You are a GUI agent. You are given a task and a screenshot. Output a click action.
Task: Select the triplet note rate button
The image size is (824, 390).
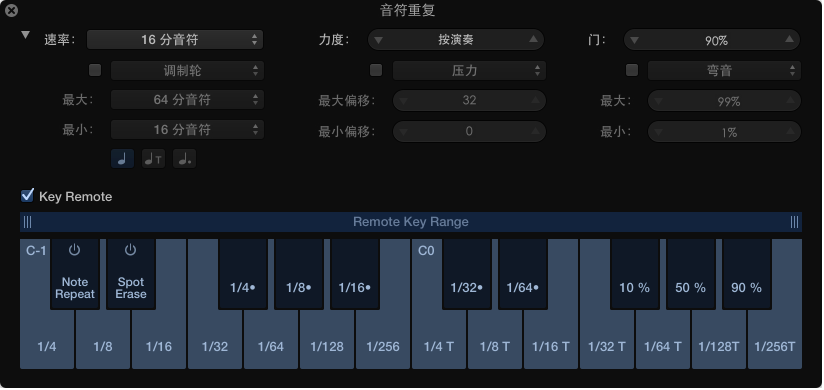[153, 159]
